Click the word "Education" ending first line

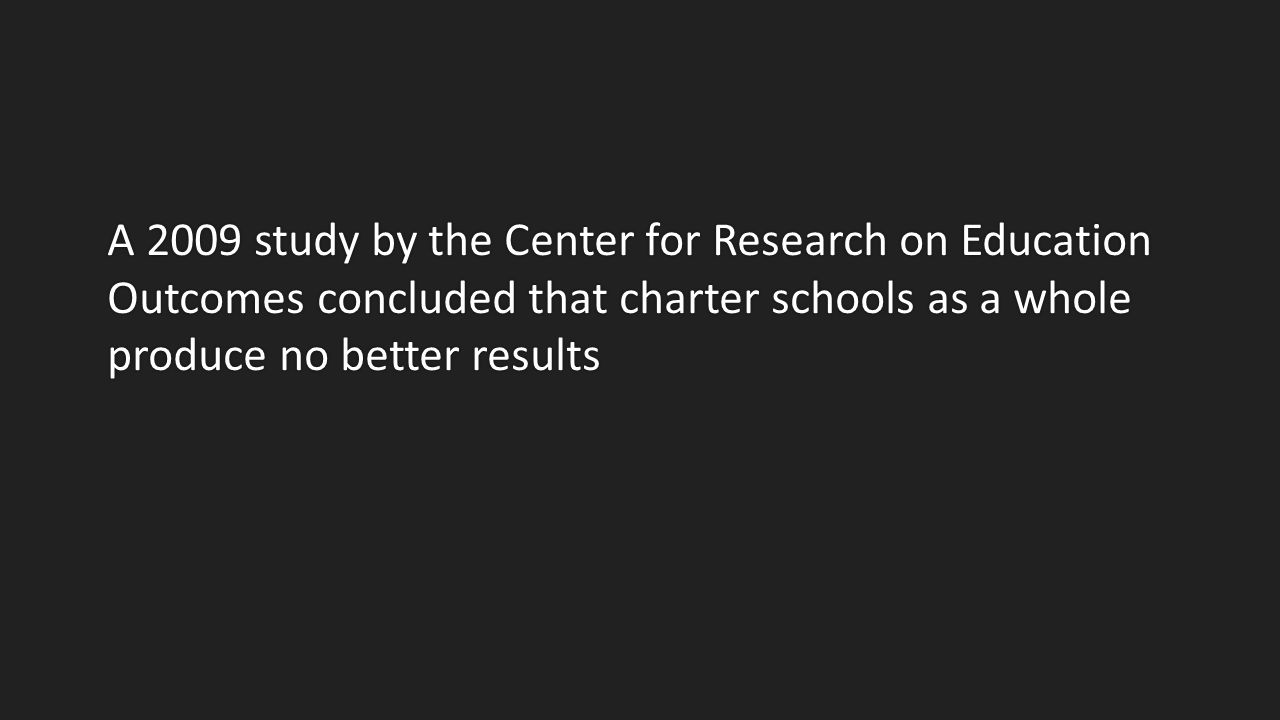(x=1056, y=241)
